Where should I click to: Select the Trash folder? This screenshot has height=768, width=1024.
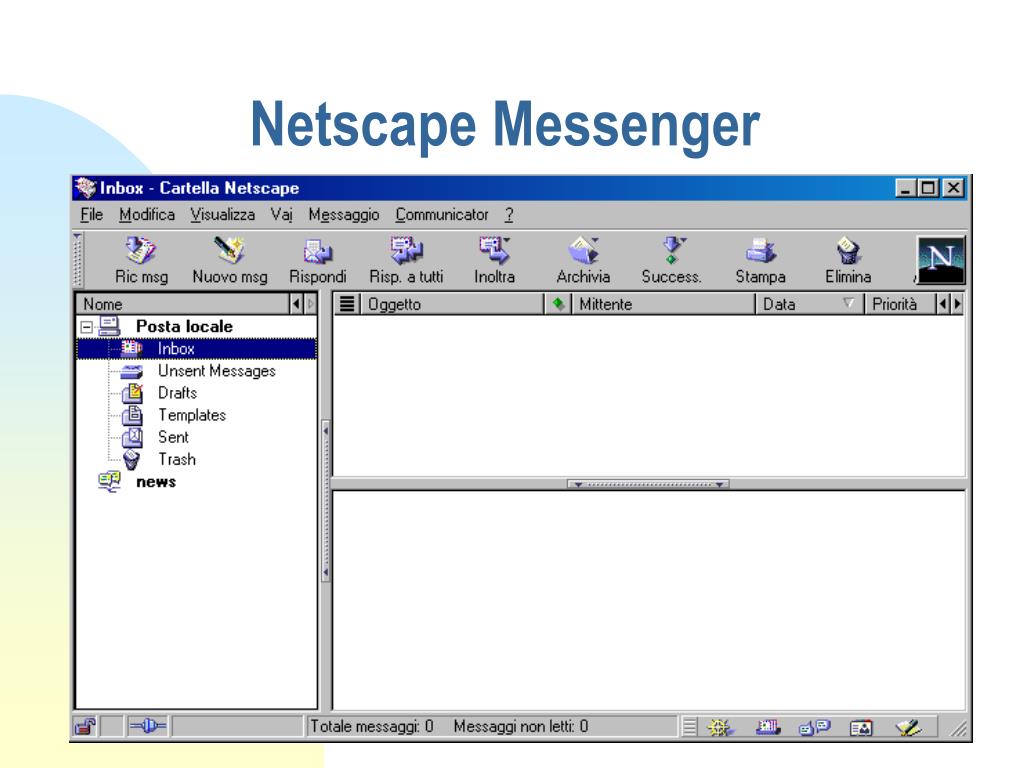(x=176, y=460)
